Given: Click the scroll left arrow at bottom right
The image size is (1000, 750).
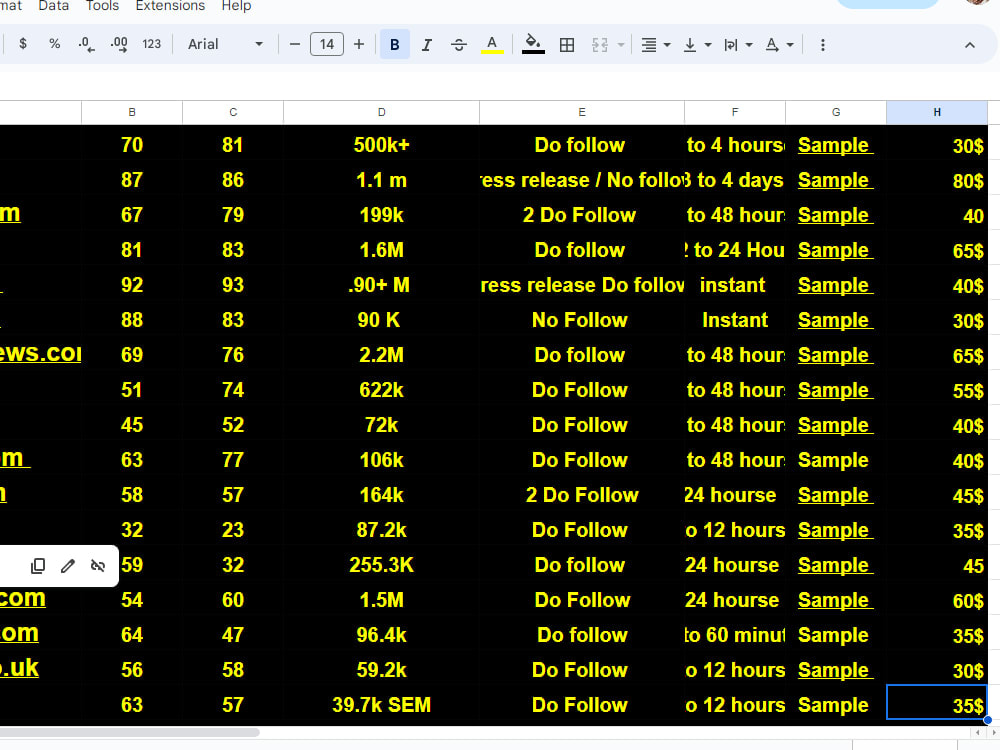Looking at the screenshot, I should [x=978, y=733].
